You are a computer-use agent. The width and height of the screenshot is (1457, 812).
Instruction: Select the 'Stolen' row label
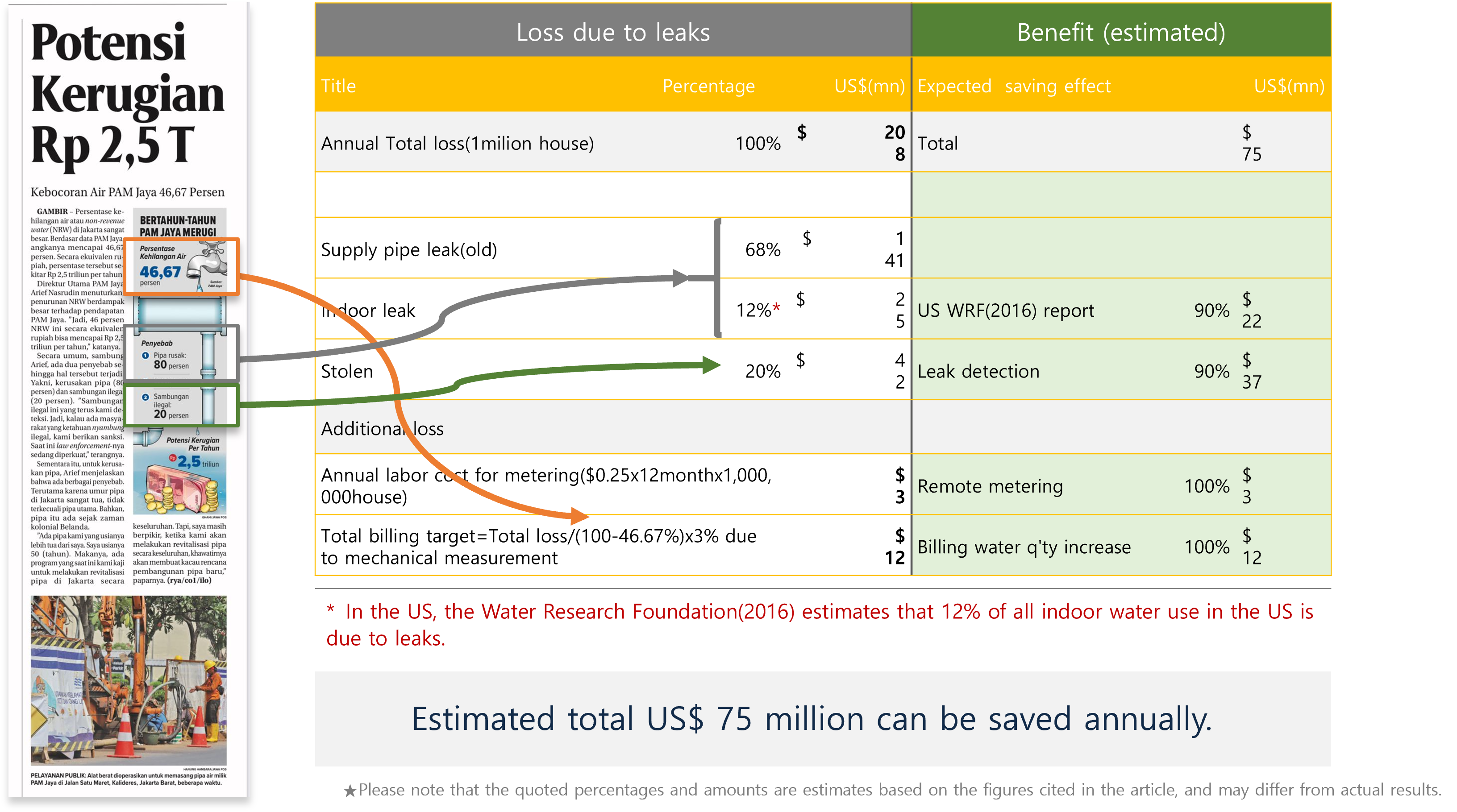(347, 371)
